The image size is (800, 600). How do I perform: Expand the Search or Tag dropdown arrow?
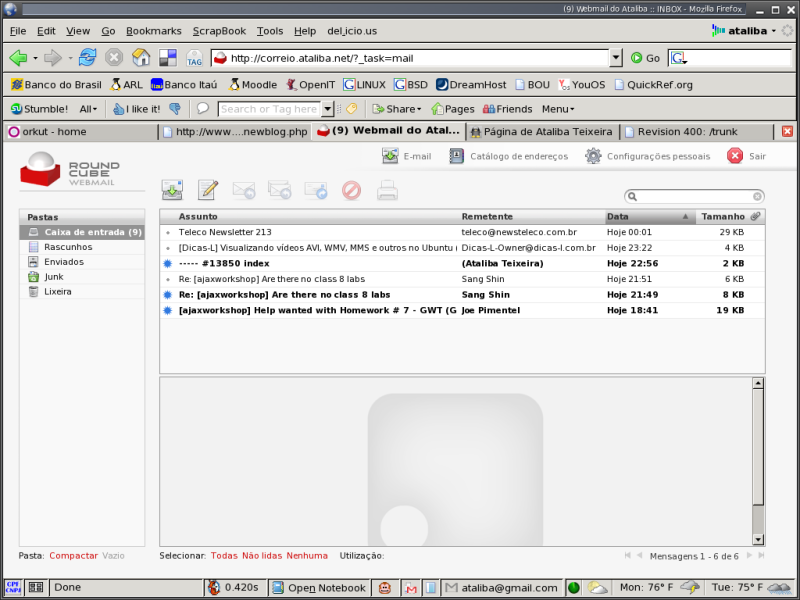click(328, 109)
